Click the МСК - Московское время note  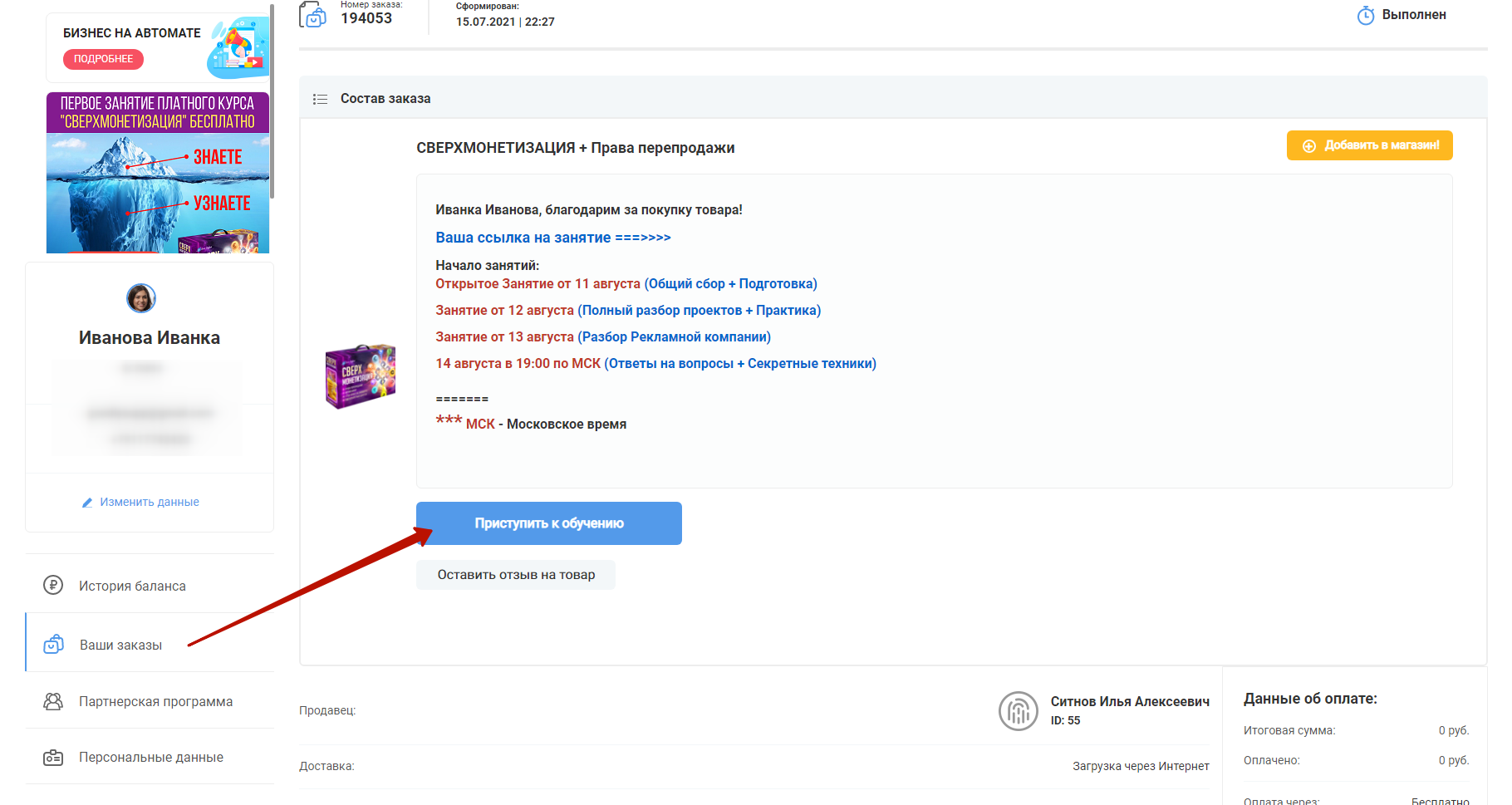coord(532,423)
